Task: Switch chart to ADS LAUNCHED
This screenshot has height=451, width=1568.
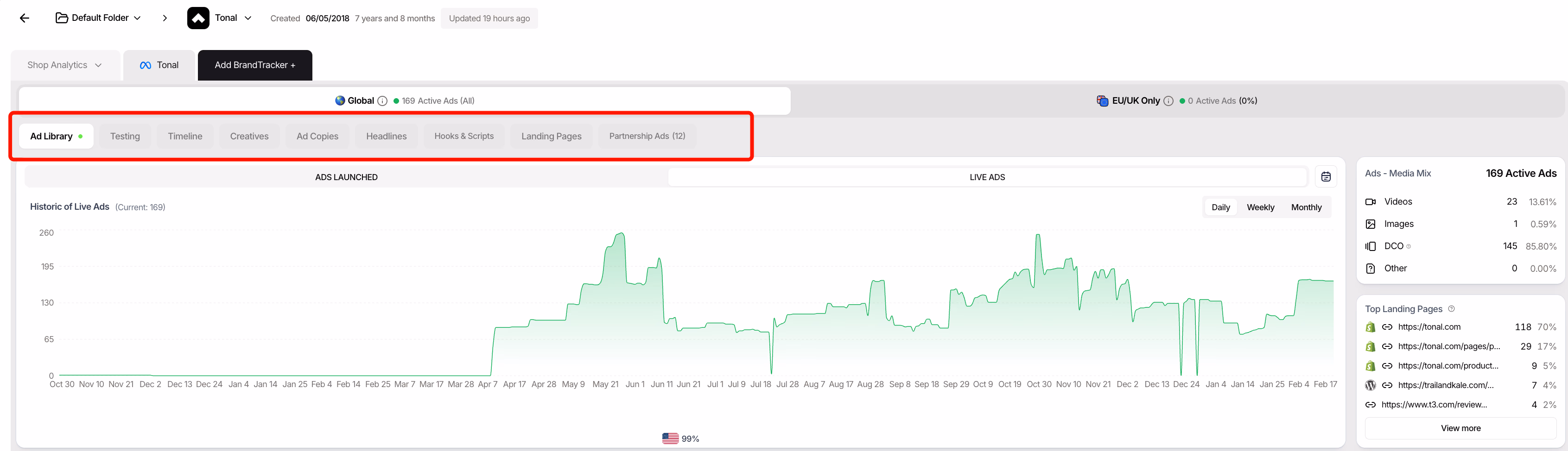Action: pyautogui.click(x=346, y=177)
